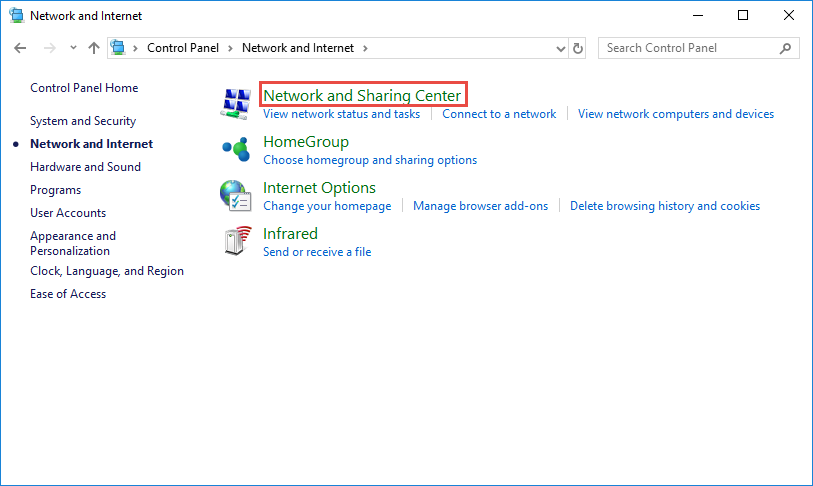Click the Forward arrow button

click(50, 48)
